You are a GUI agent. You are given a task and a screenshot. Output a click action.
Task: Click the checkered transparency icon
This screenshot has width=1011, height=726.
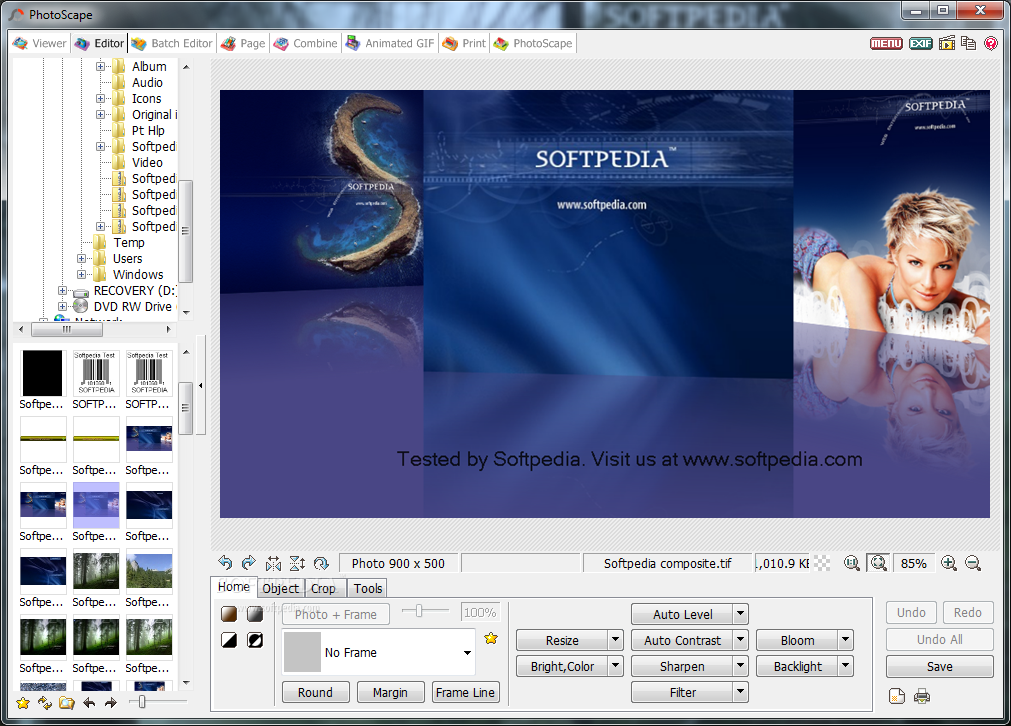[821, 563]
